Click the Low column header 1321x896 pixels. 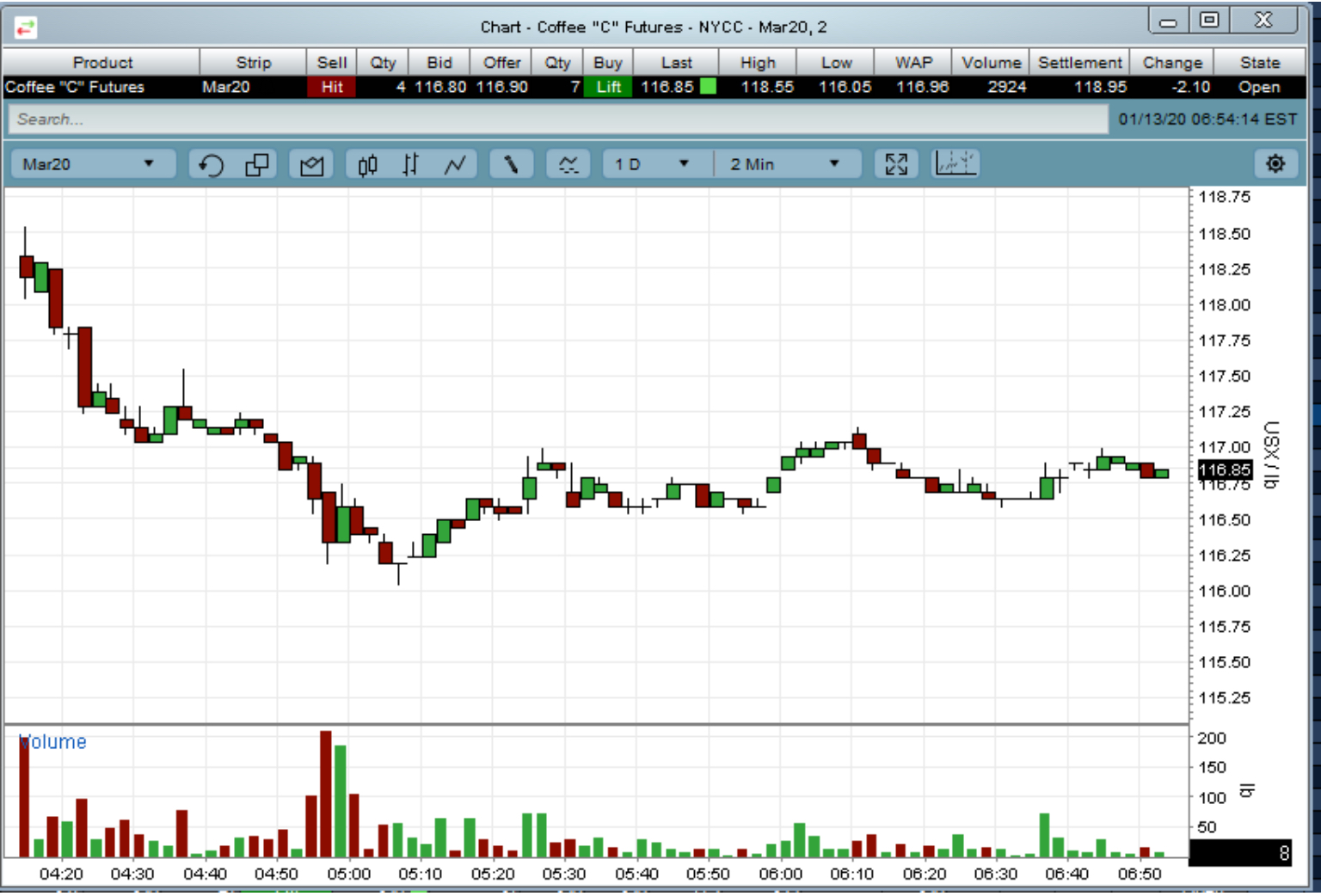coord(836,63)
